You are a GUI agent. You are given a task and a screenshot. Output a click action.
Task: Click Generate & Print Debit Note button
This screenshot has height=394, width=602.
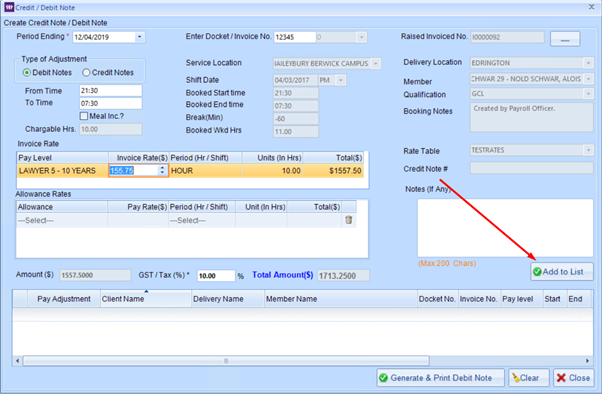[440, 378]
